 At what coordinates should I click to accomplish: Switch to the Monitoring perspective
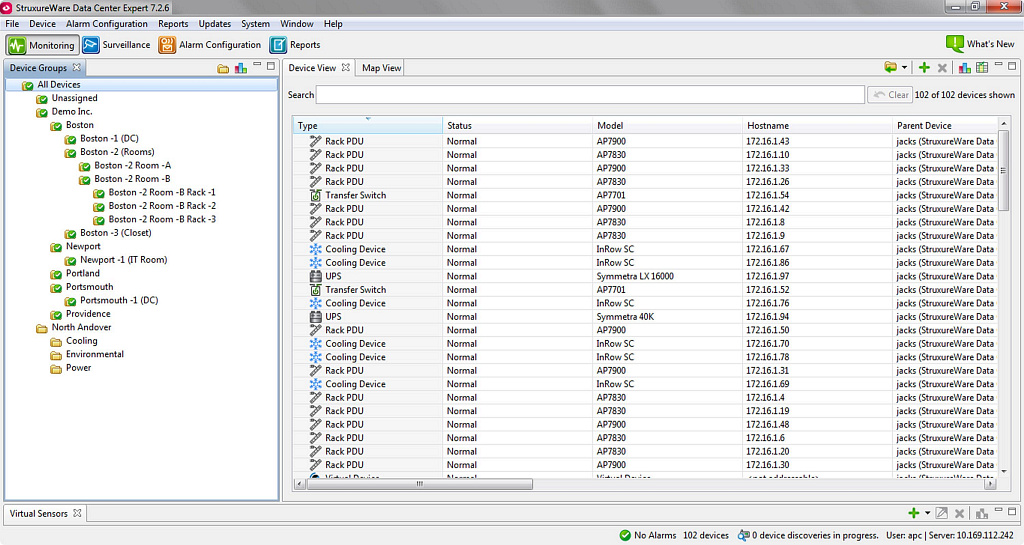click(x=42, y=45)
